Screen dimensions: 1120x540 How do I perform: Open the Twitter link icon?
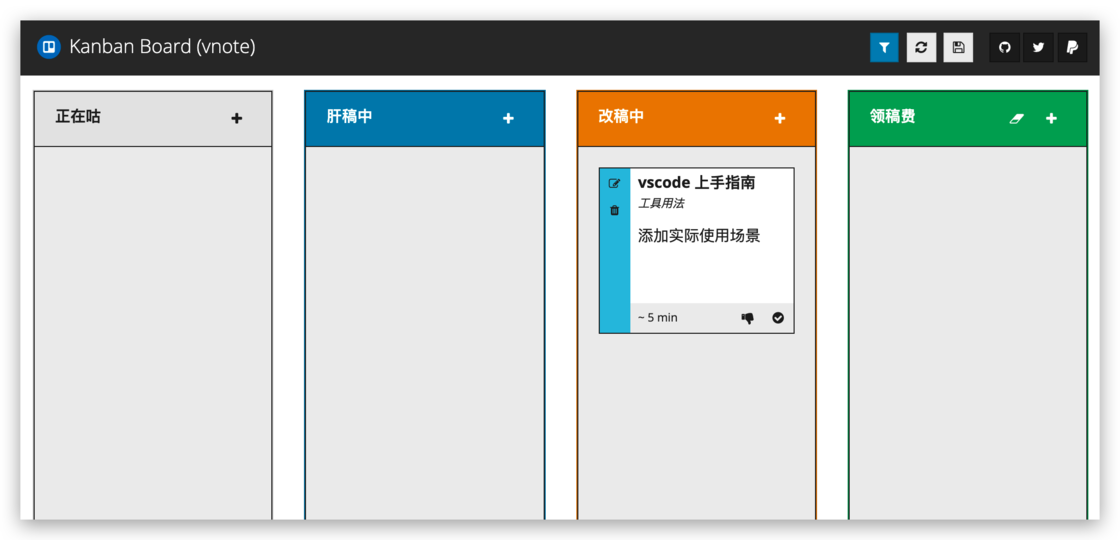pos(1038,47)
